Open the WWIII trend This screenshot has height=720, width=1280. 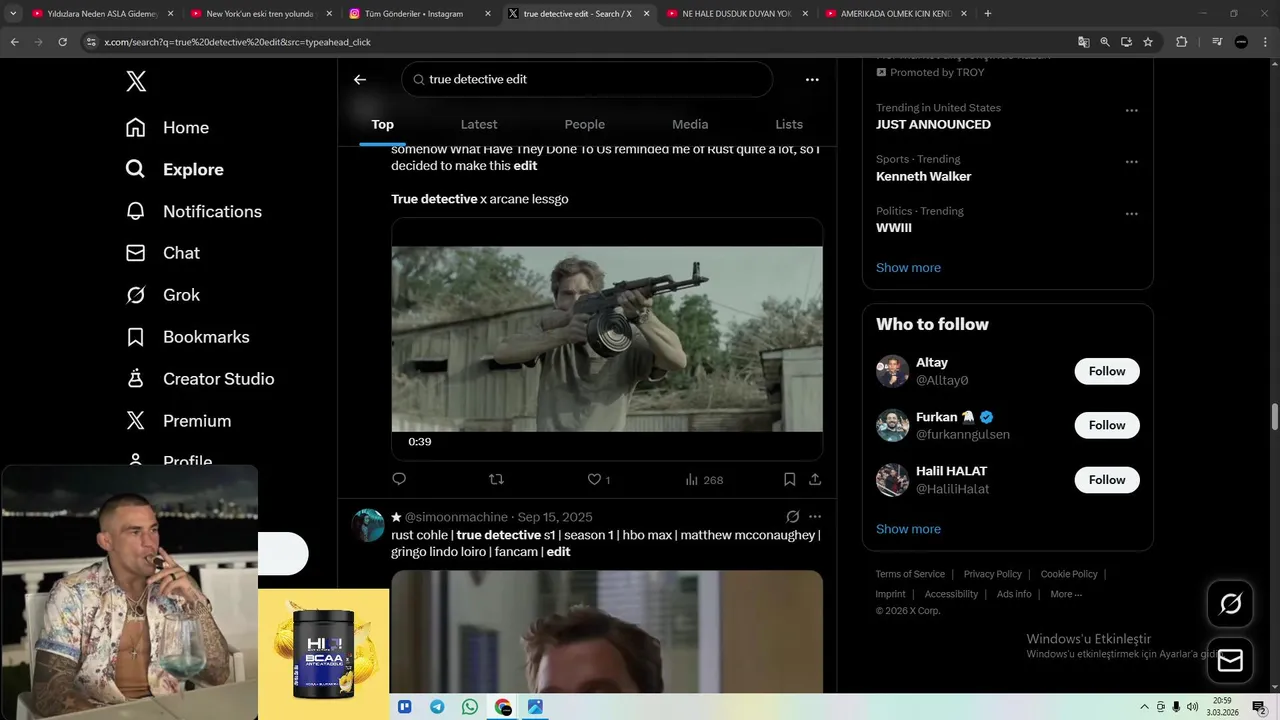[894, 228]
